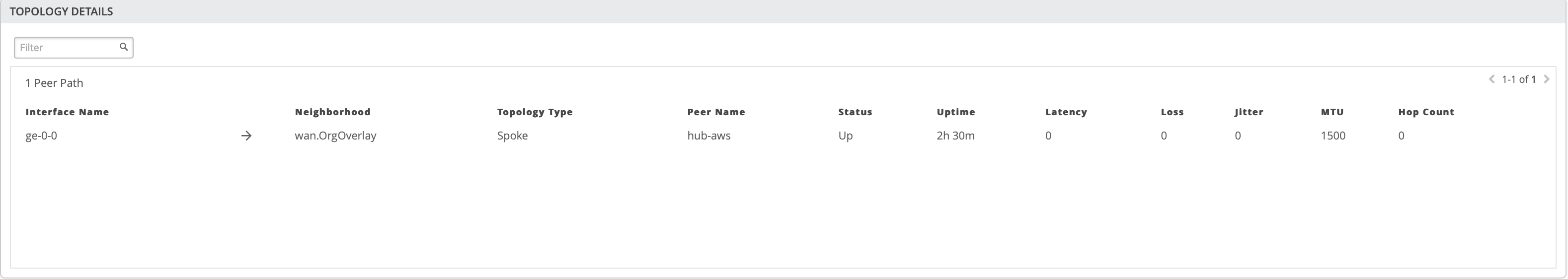Image resolution: width=1568 pixels, height=279 pixels.
Task: Click the Peer Name column header
Action: pyautogui.click(x=716, y=112)
